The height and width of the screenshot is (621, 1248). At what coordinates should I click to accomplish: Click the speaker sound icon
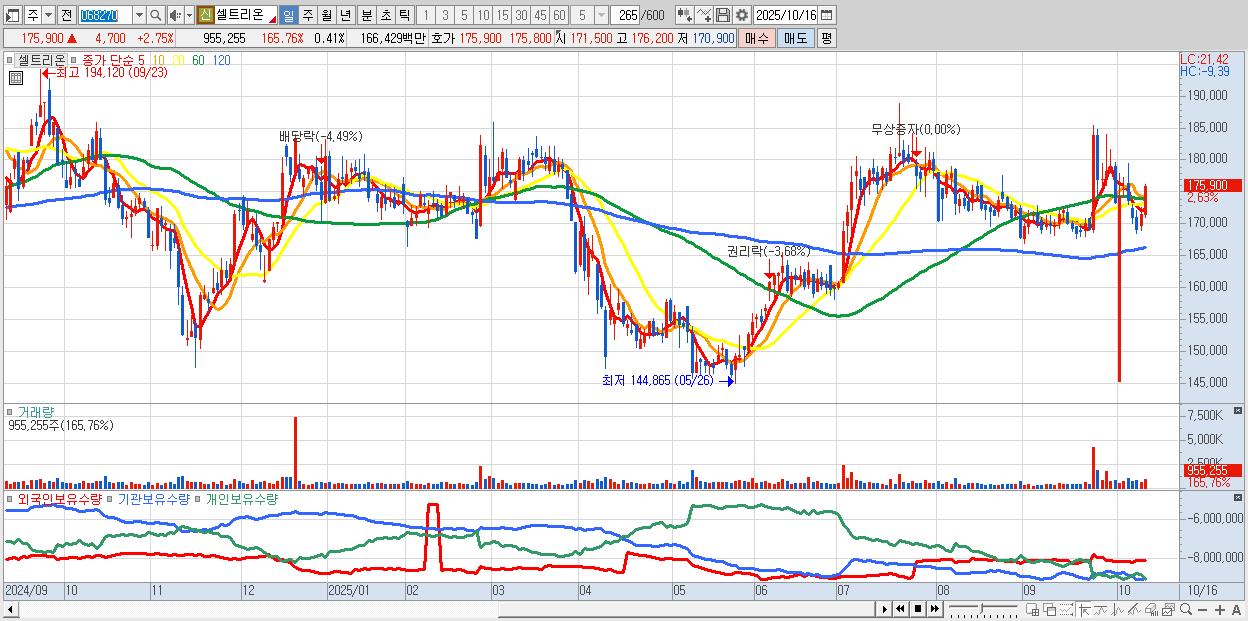tap(174, 15)
